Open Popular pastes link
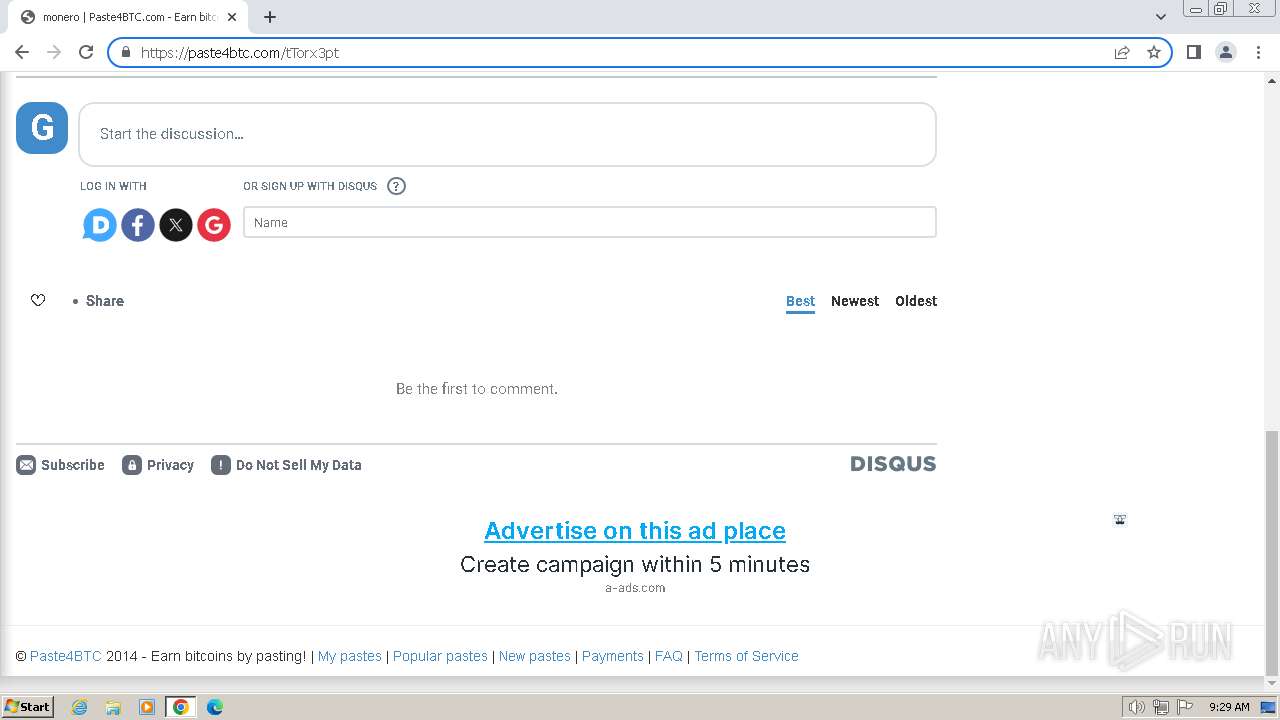Image resolution: width=1280 pixels, height=720 pixels. pyautogui.click(x=440, y=656)
